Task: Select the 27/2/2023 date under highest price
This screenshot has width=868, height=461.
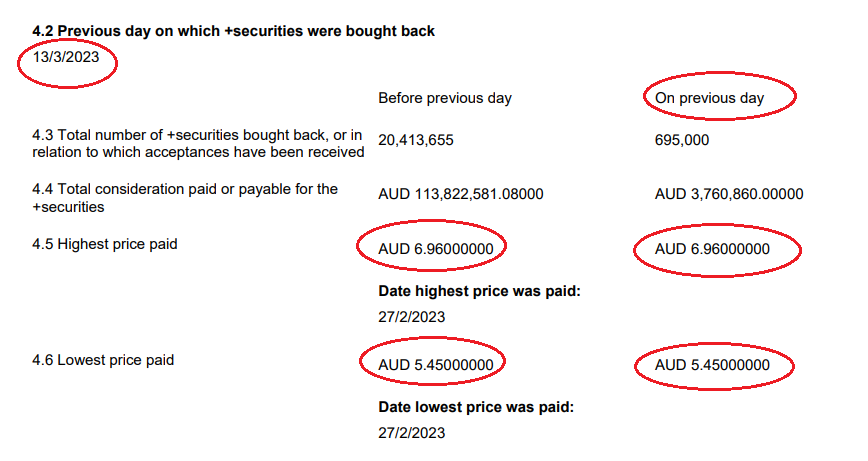Action: pyautogui.click(x=412, y=317)
